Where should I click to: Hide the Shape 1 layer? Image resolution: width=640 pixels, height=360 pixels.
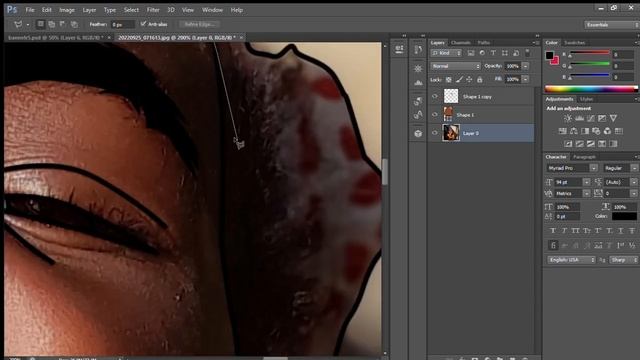click(x=435, y=115)
